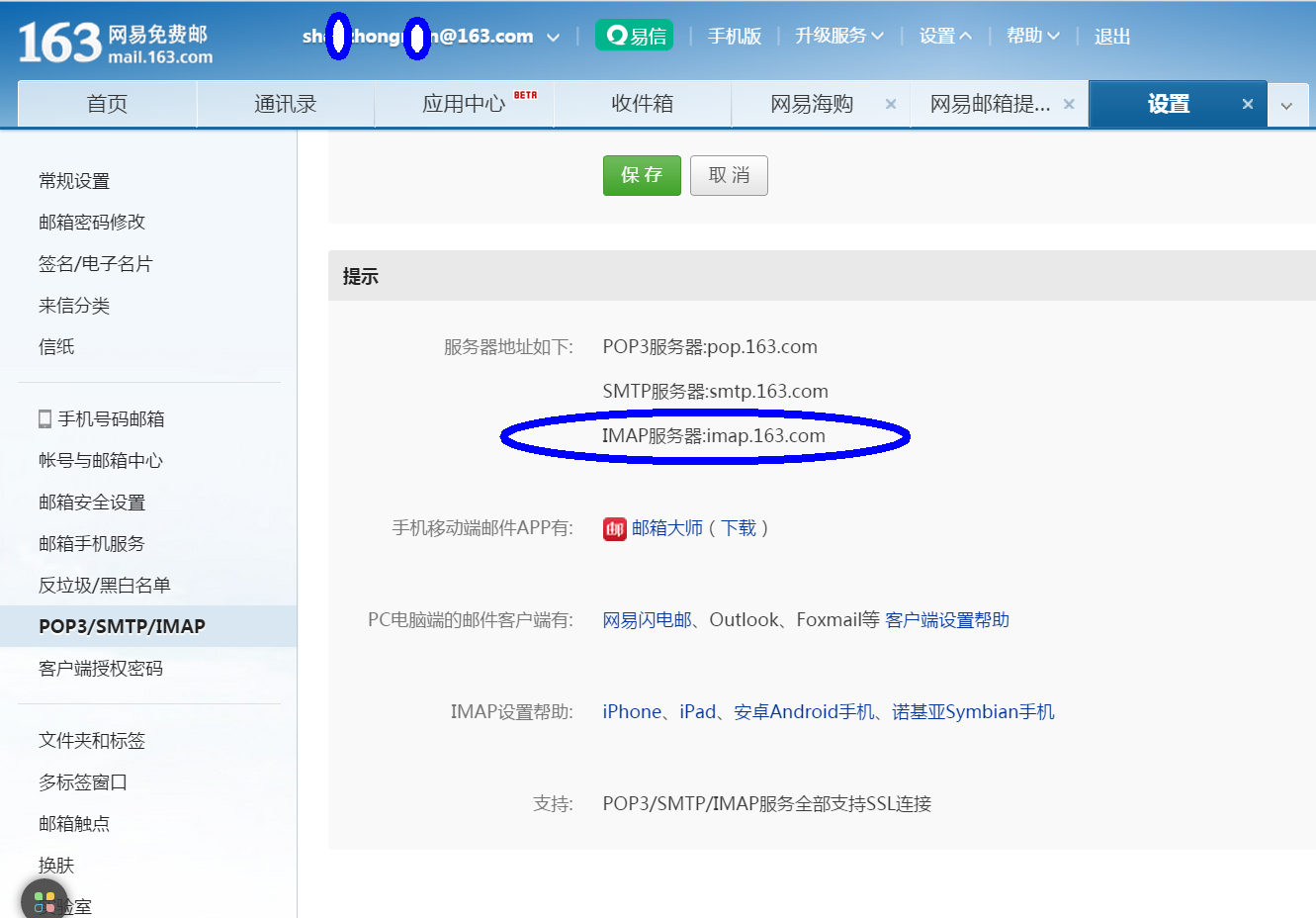Click 退出 to log out
The height and width of the screenshot is (918, 1316).
pyautogui.click(x=1112, y=36)
